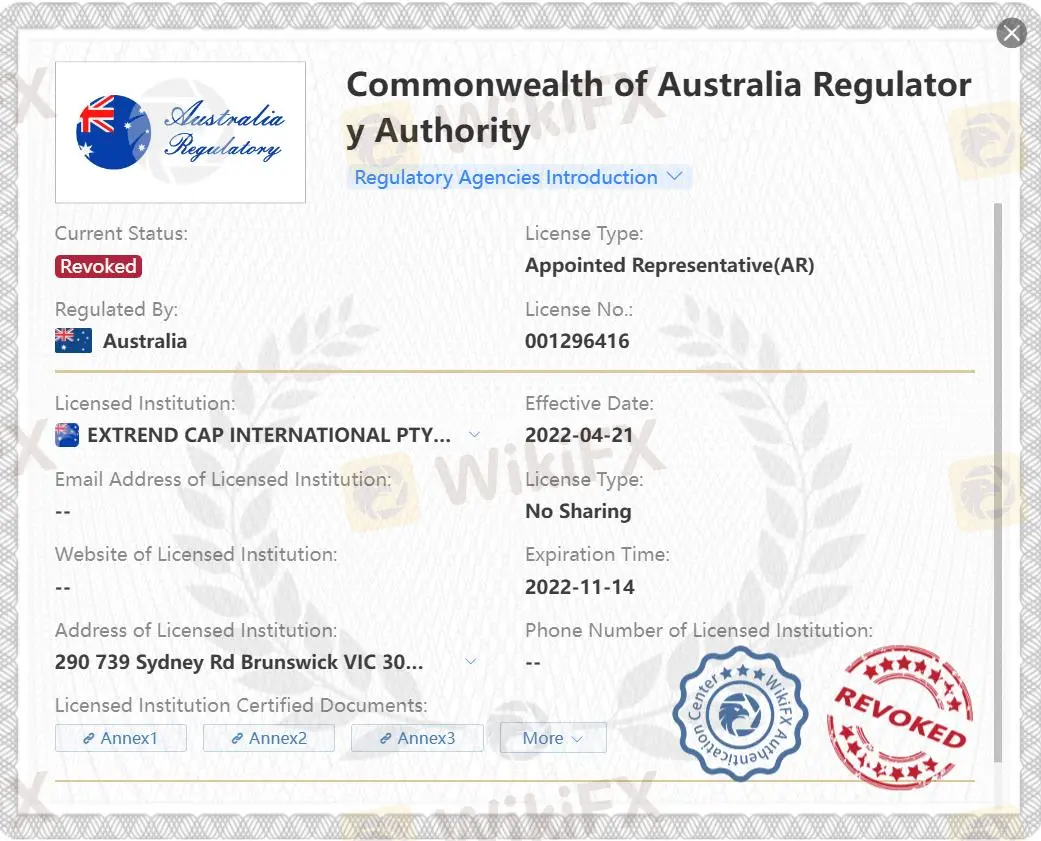The image size is (1041, 841).
Task: Click the EXTREND CAP INTERNATIONAL institution name
Action: 268,435
